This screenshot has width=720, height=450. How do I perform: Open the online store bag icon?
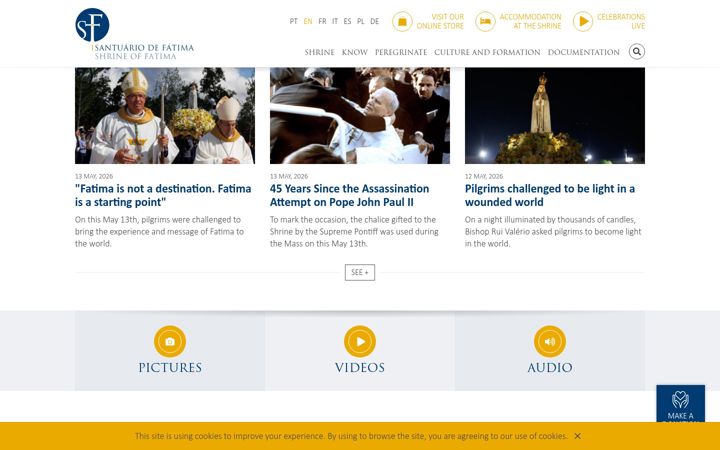tap(402, 22)
